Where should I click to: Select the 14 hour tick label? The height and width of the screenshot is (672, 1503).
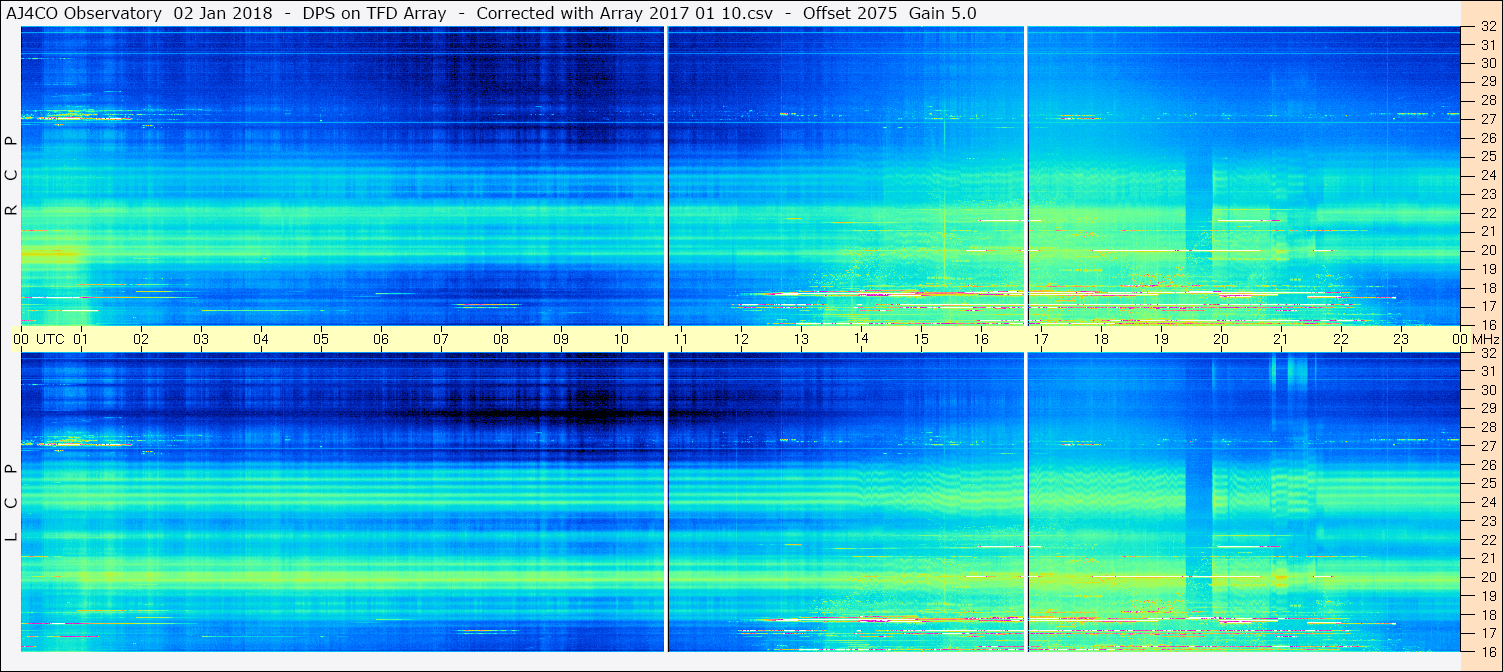click(x=861, y=339)
